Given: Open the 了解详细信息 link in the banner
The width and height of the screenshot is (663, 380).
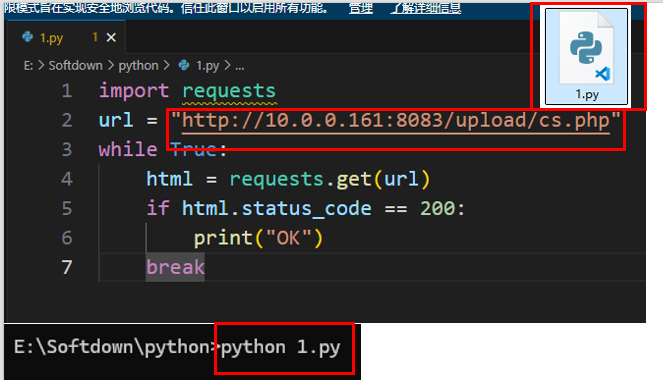Looking at the screenshot, I should (426, 8).
